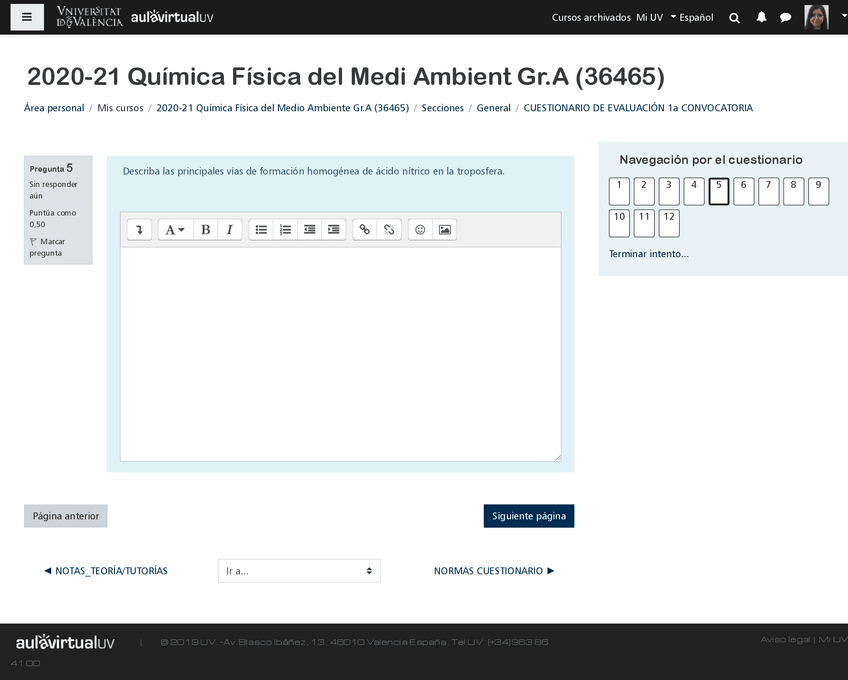This screenshot has width=848, height=680.
Task: Flag question 5 with Marcar pregunta
Action: (47, 247)
